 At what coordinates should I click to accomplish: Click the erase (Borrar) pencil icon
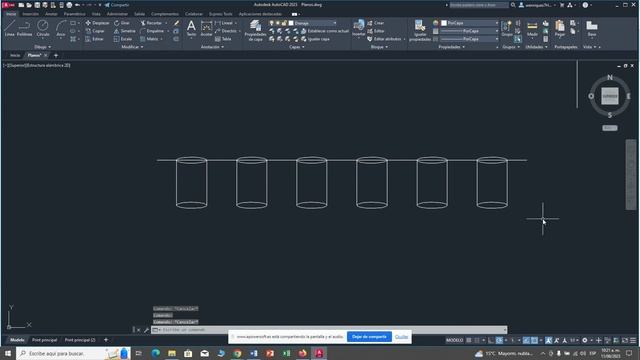[x=176, y=23]
